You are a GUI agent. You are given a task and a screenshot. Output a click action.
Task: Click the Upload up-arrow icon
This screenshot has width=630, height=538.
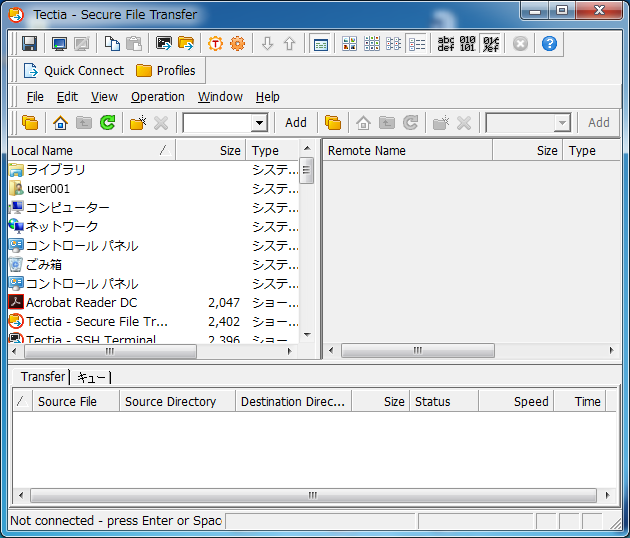point(289,43)
